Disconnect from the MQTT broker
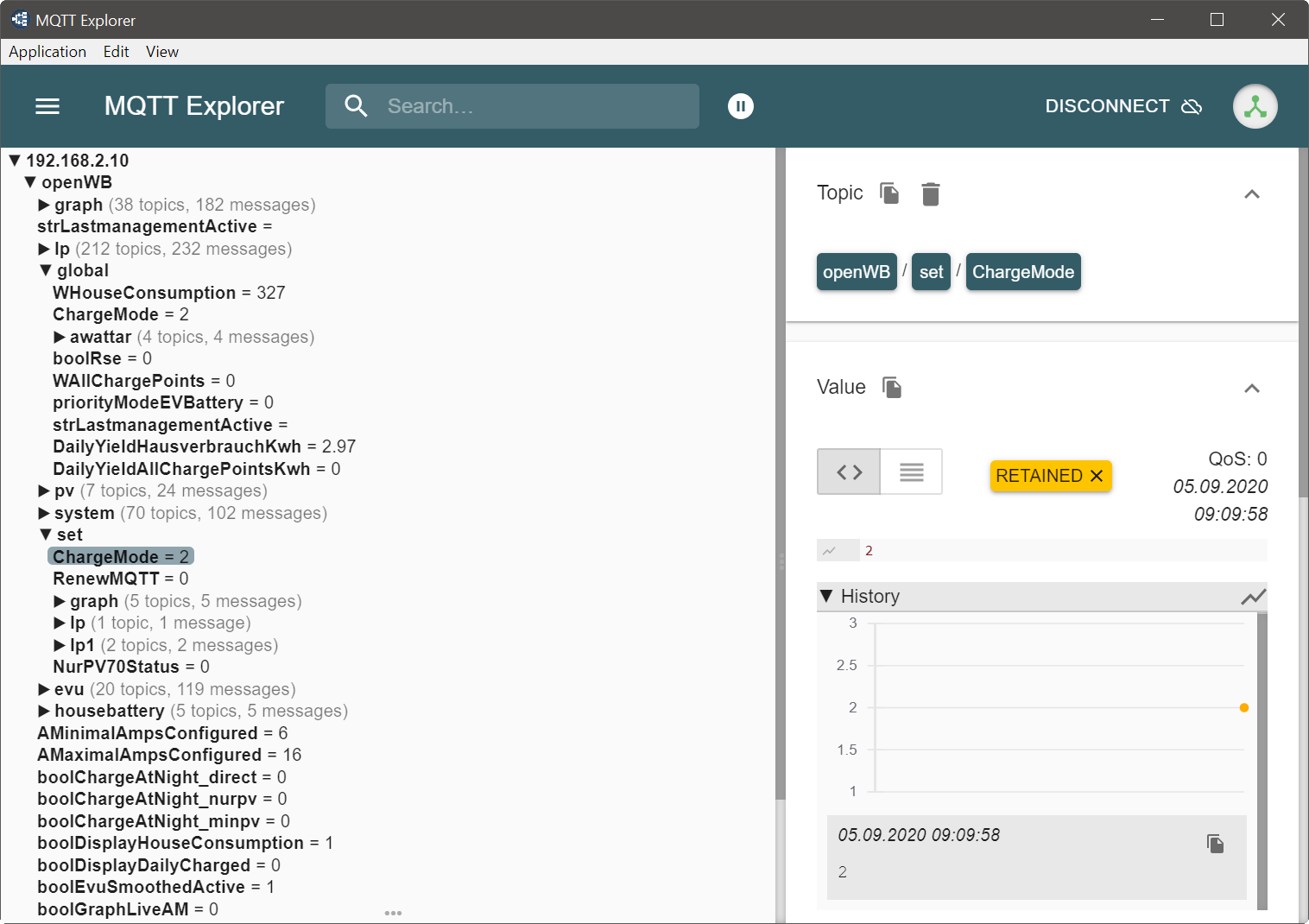Screen dimensions: 1309x924 point(1122,106)
